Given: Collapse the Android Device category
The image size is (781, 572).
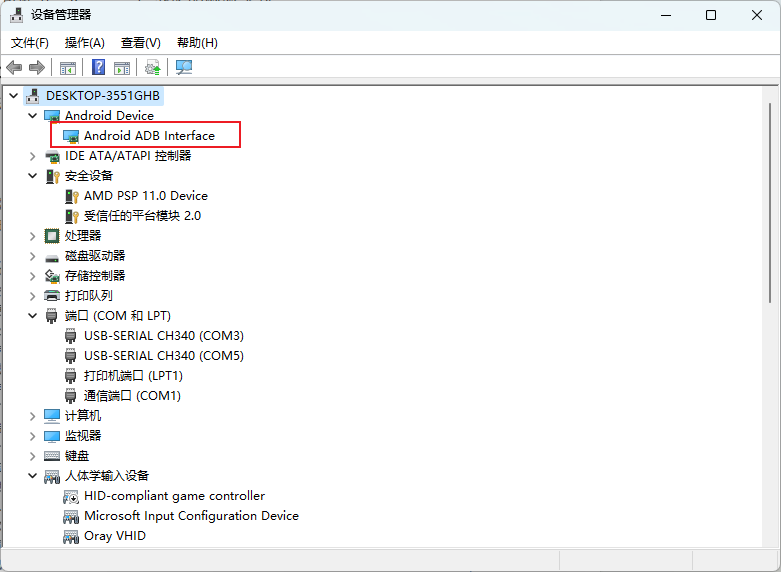Looking at the screenshot, I should 33,116.
